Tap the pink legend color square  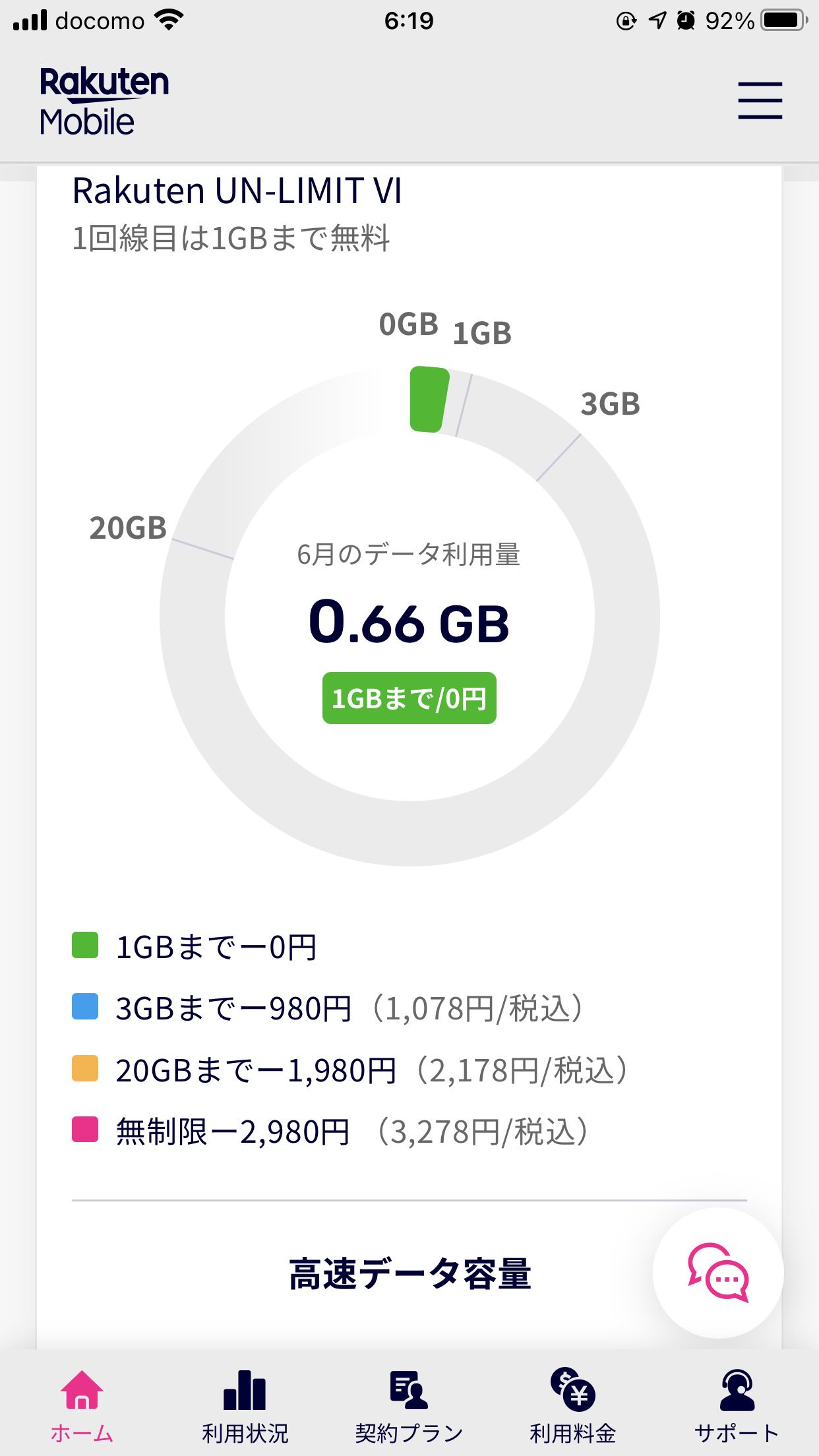pyautogui.click(x=85, y=1130)
